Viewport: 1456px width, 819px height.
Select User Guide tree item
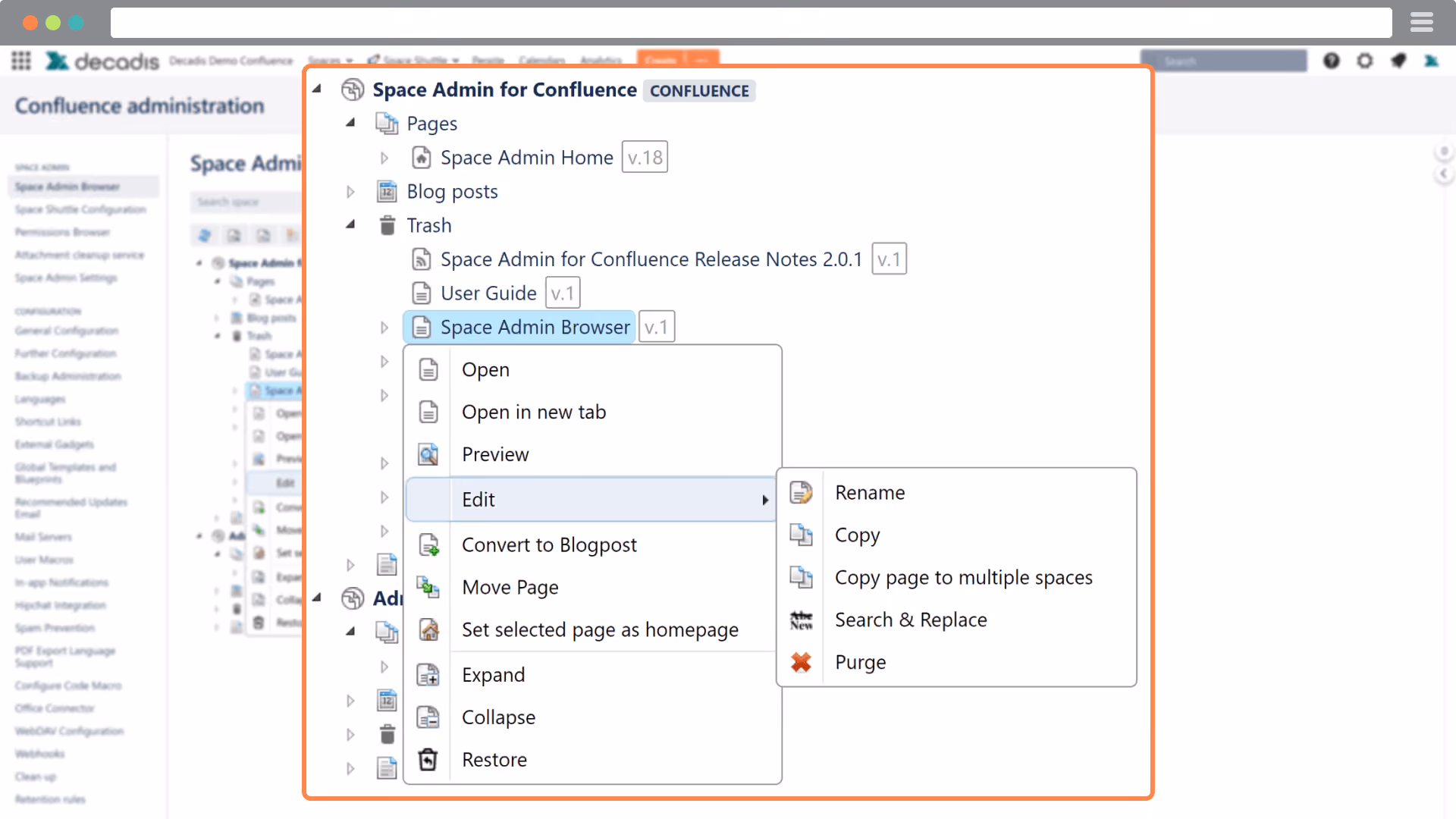pos(488,293)
